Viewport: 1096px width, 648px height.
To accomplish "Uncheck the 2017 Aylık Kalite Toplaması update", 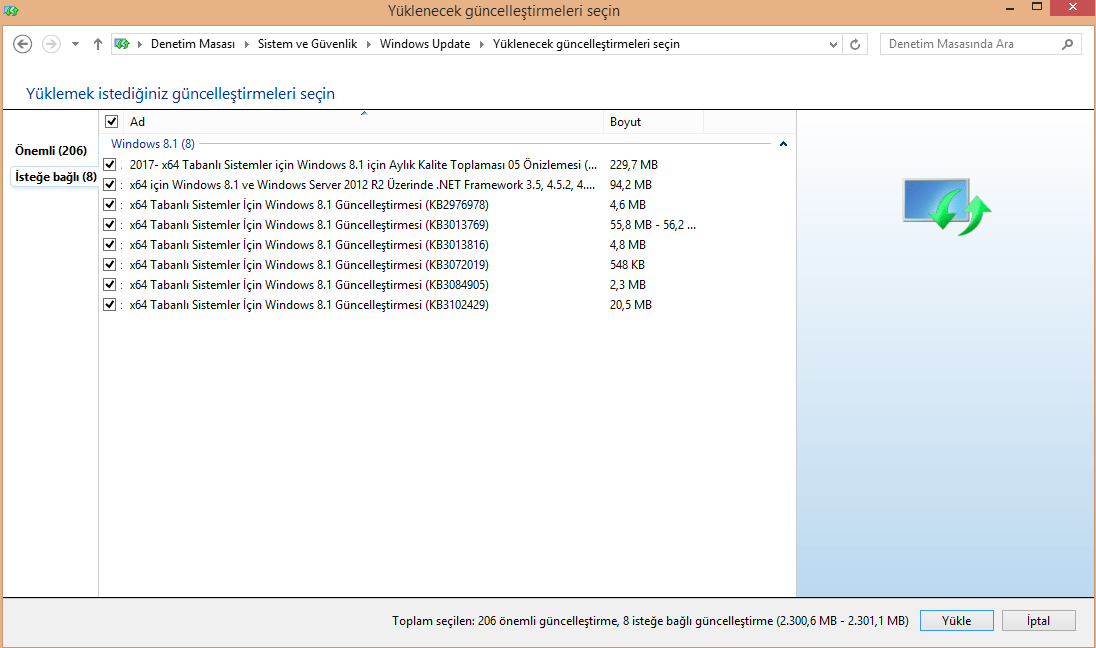I will point(110,165).
